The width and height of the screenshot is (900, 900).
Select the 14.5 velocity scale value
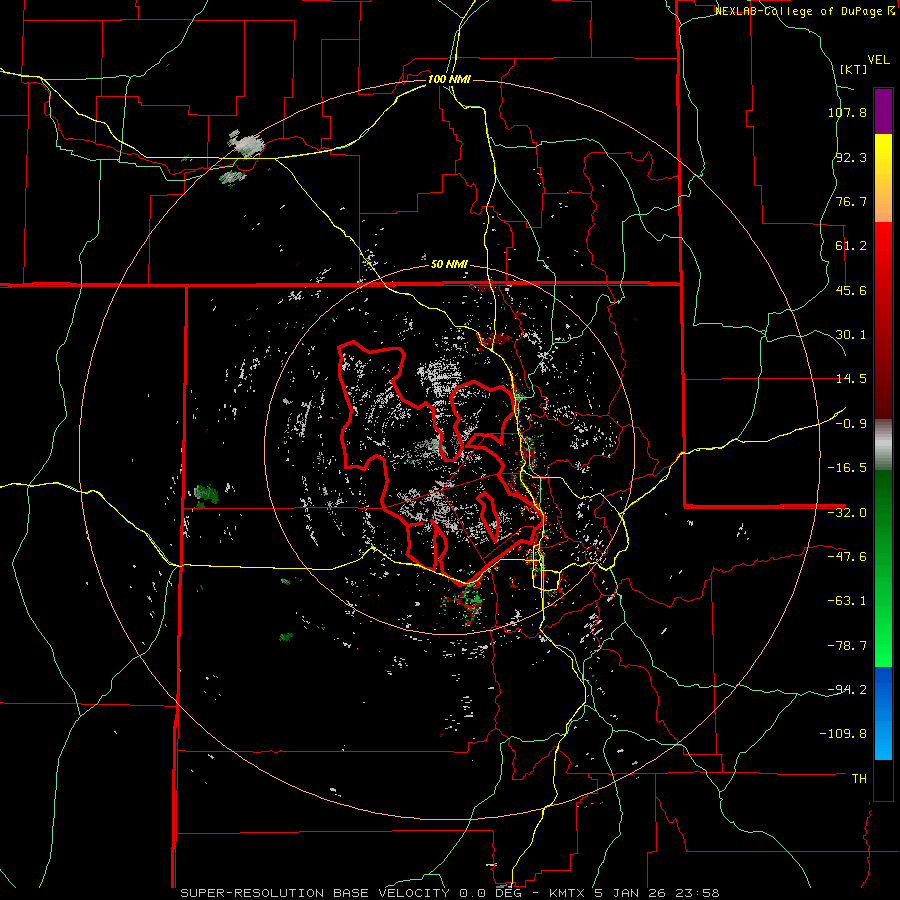coord(851,379)
